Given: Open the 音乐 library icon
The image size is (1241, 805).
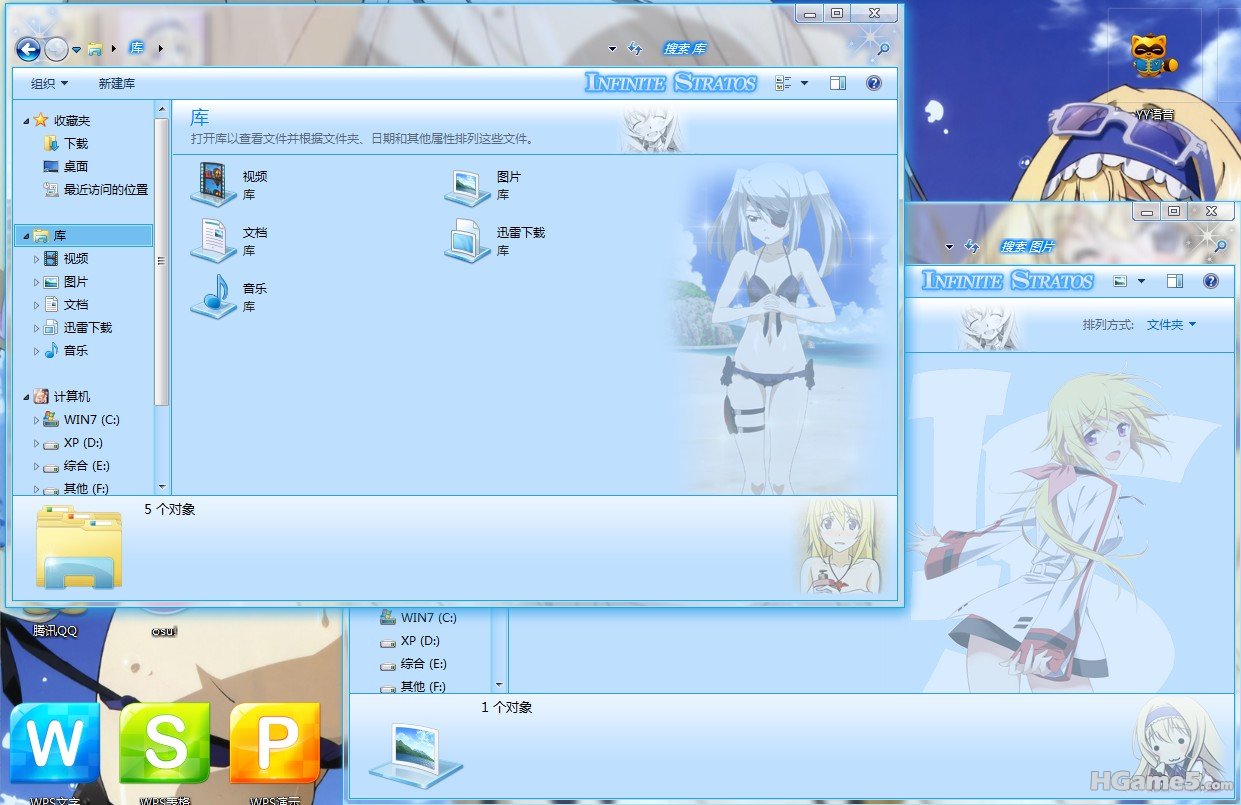Looking at the screenshot, I should click(x=213, y=297).
